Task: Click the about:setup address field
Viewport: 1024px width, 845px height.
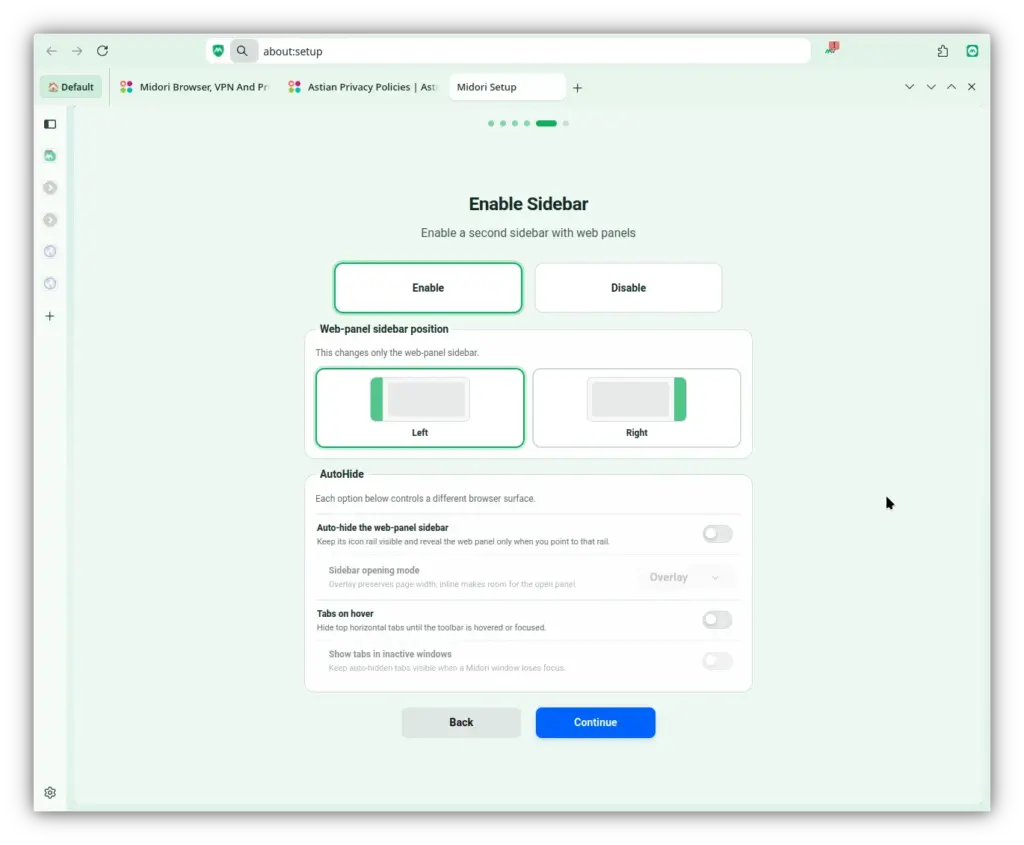Action: pos(532,51)
